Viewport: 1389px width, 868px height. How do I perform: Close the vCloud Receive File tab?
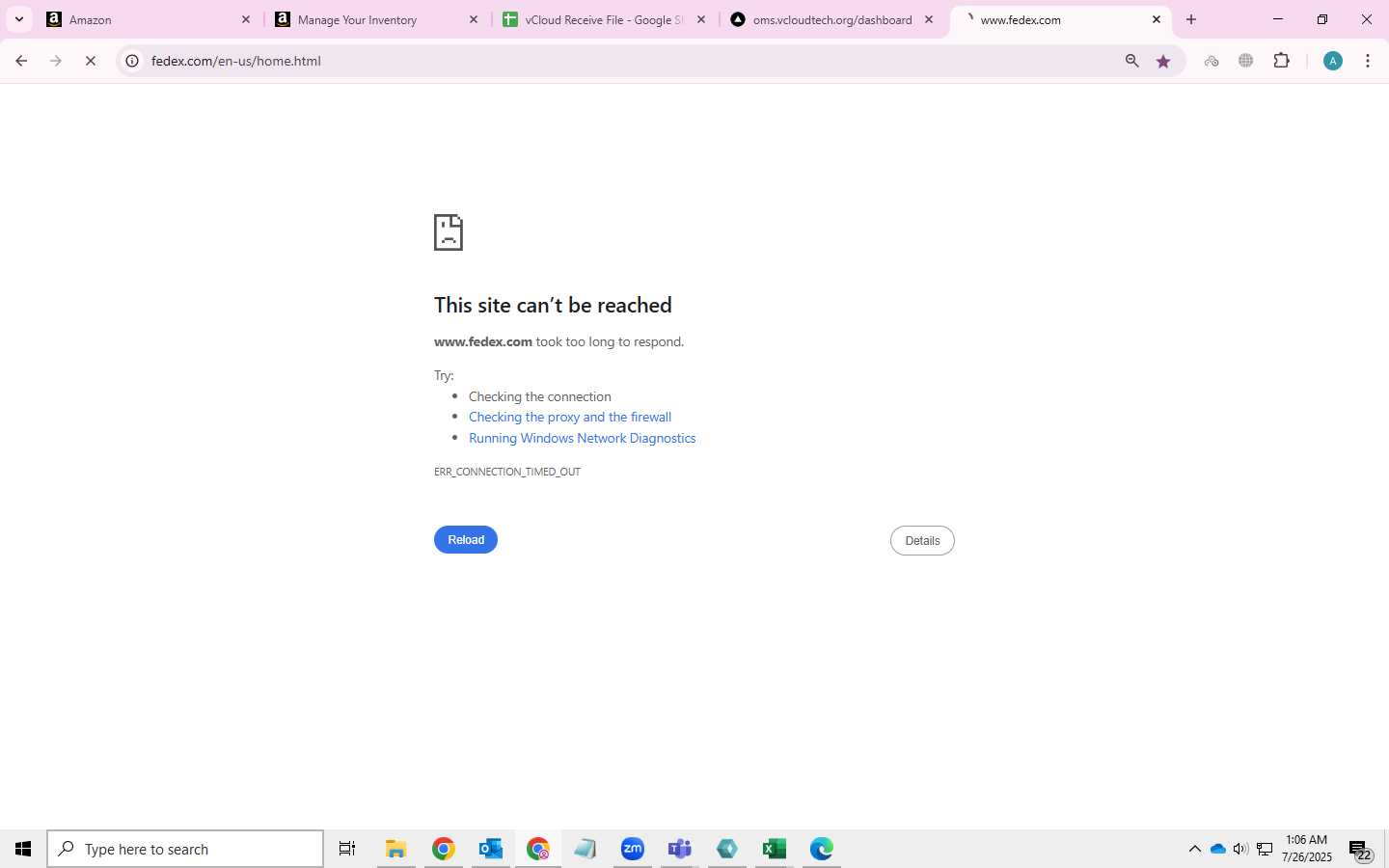coord(700,19)
